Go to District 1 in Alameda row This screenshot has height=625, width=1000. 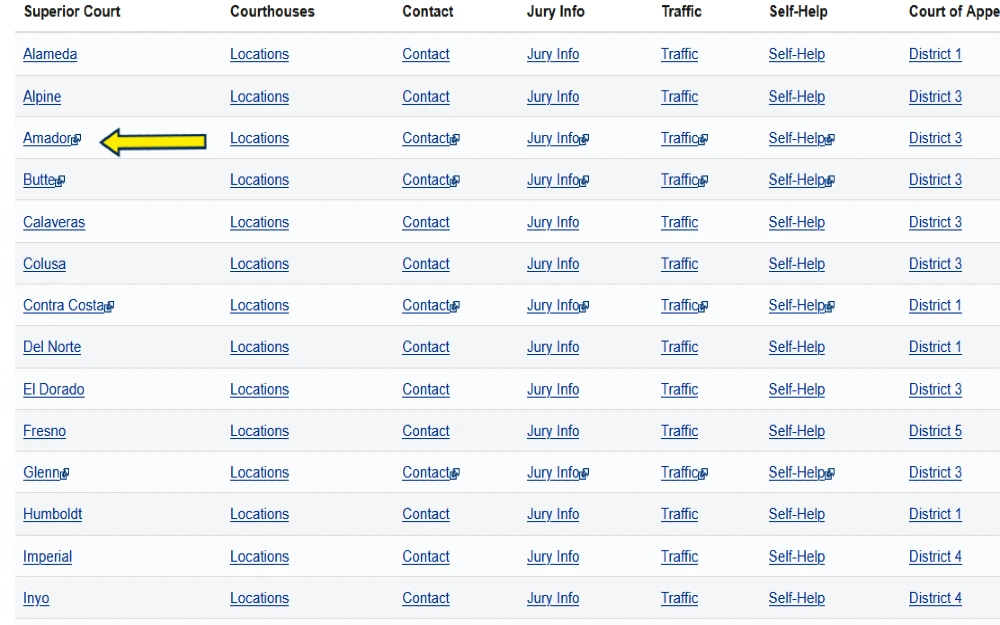(x=935, y=54)
